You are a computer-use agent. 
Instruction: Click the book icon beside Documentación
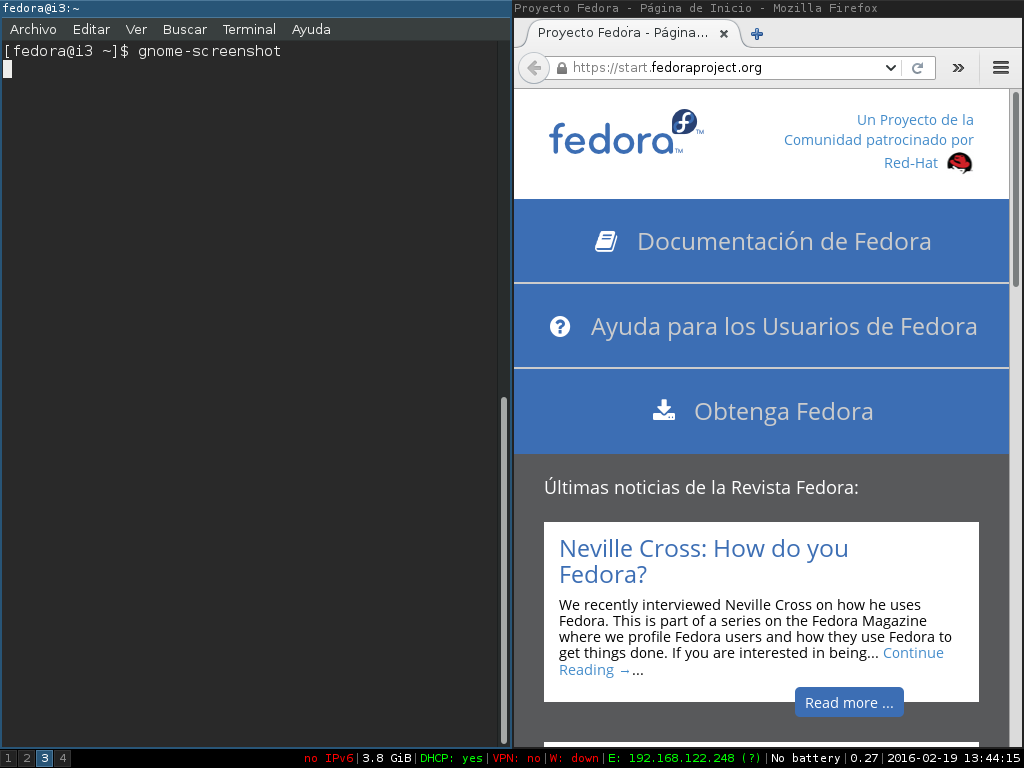[x=606, y=242]
